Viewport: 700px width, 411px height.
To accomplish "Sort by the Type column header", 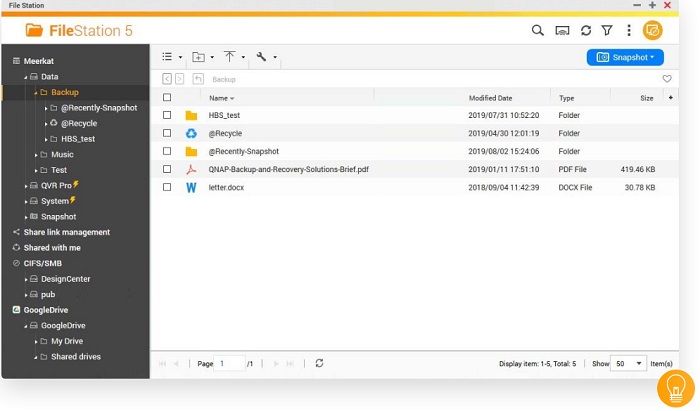I will coord(567,98).
